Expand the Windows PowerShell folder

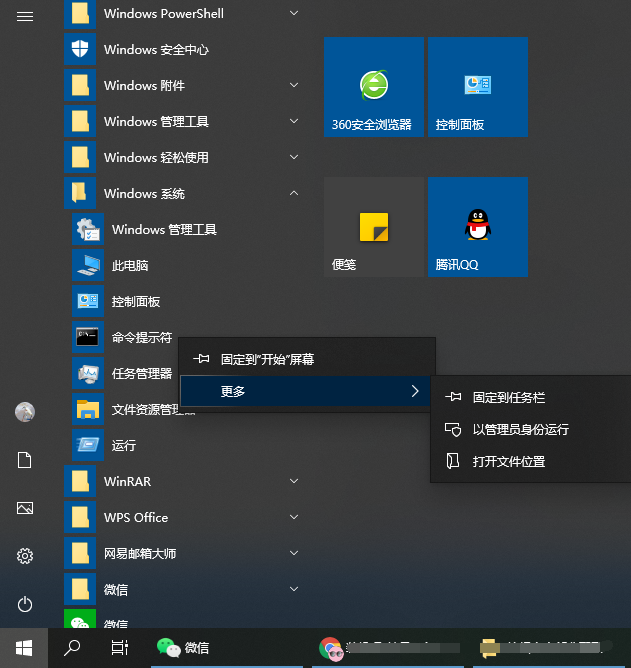coord(294,13)
